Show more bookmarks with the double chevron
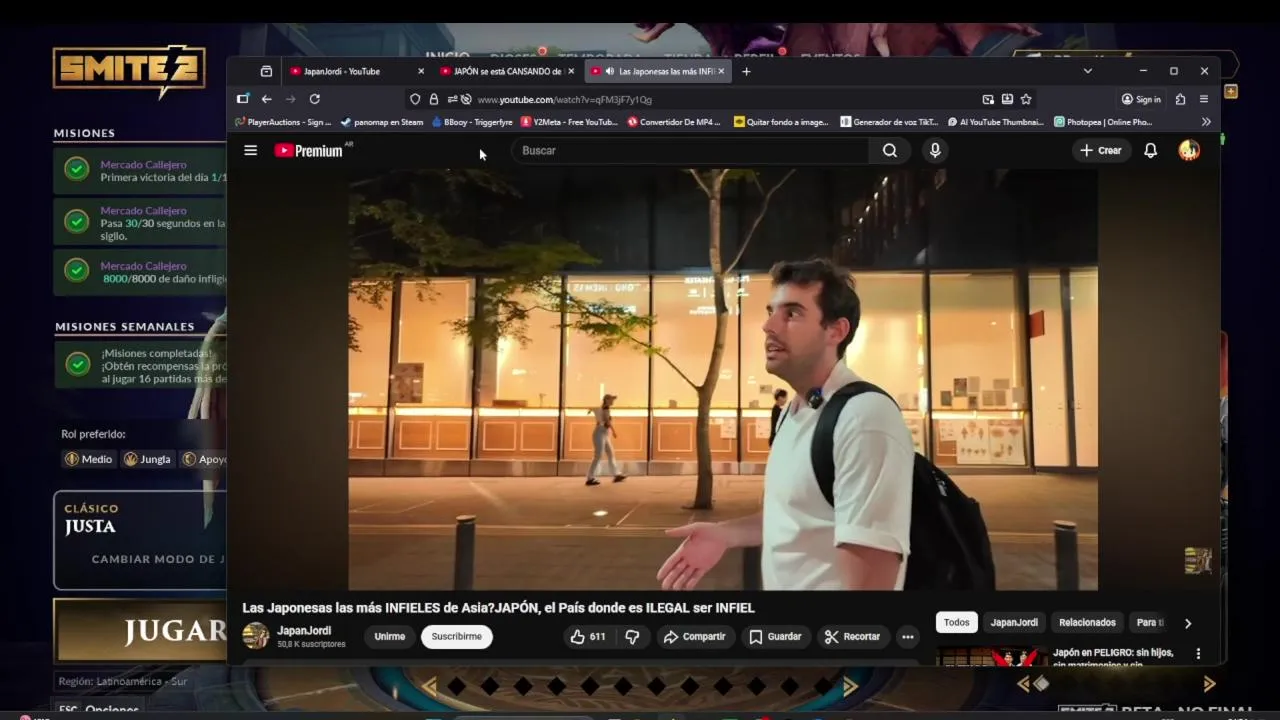Viewport: 1280px width, 720px height. [x=1206, y=122]
